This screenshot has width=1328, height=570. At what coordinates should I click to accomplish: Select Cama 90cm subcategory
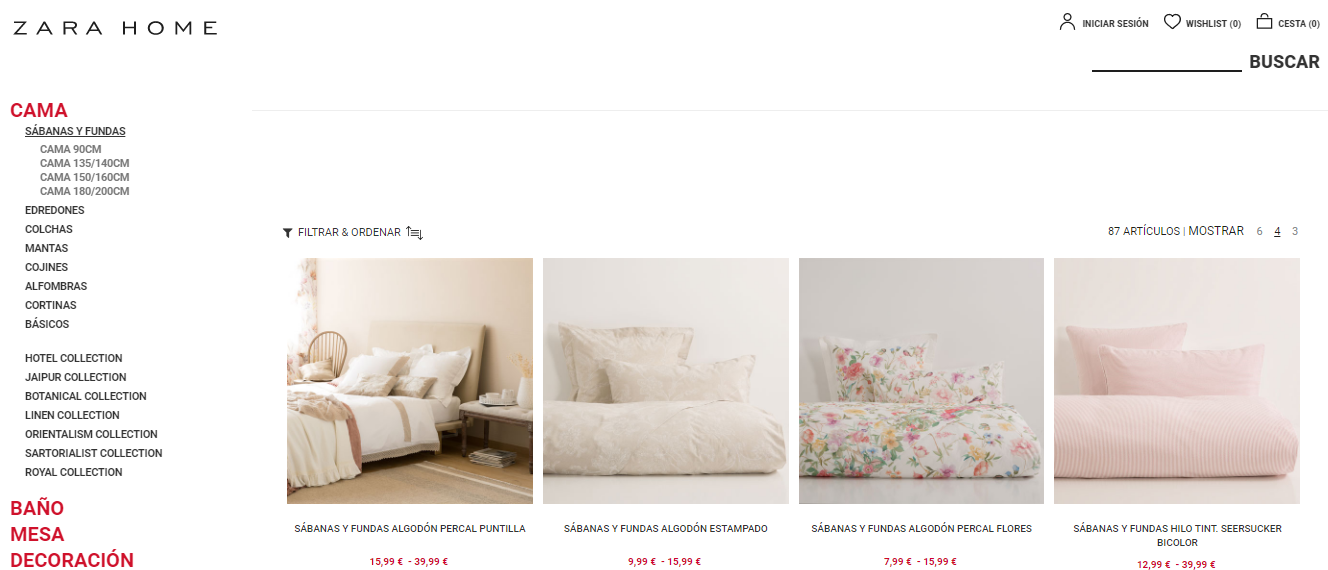71,149
